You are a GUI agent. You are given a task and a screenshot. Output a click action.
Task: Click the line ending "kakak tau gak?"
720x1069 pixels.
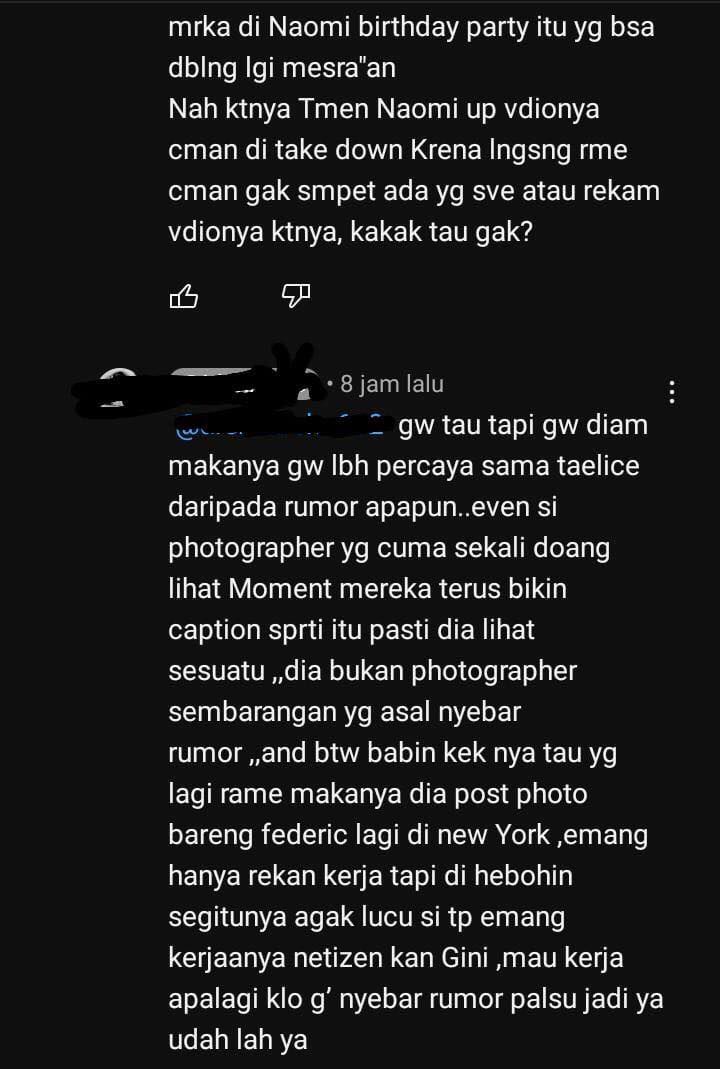point(350,232)
